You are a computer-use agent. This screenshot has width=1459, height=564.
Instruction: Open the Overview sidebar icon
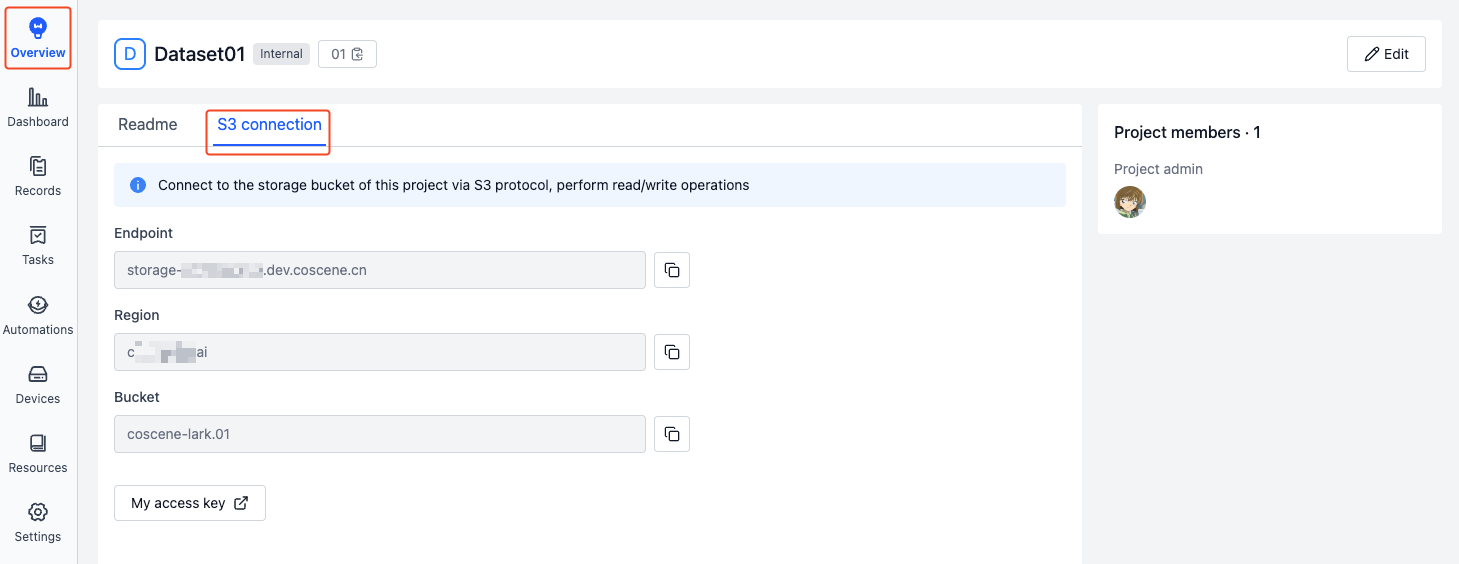(38, 38)
